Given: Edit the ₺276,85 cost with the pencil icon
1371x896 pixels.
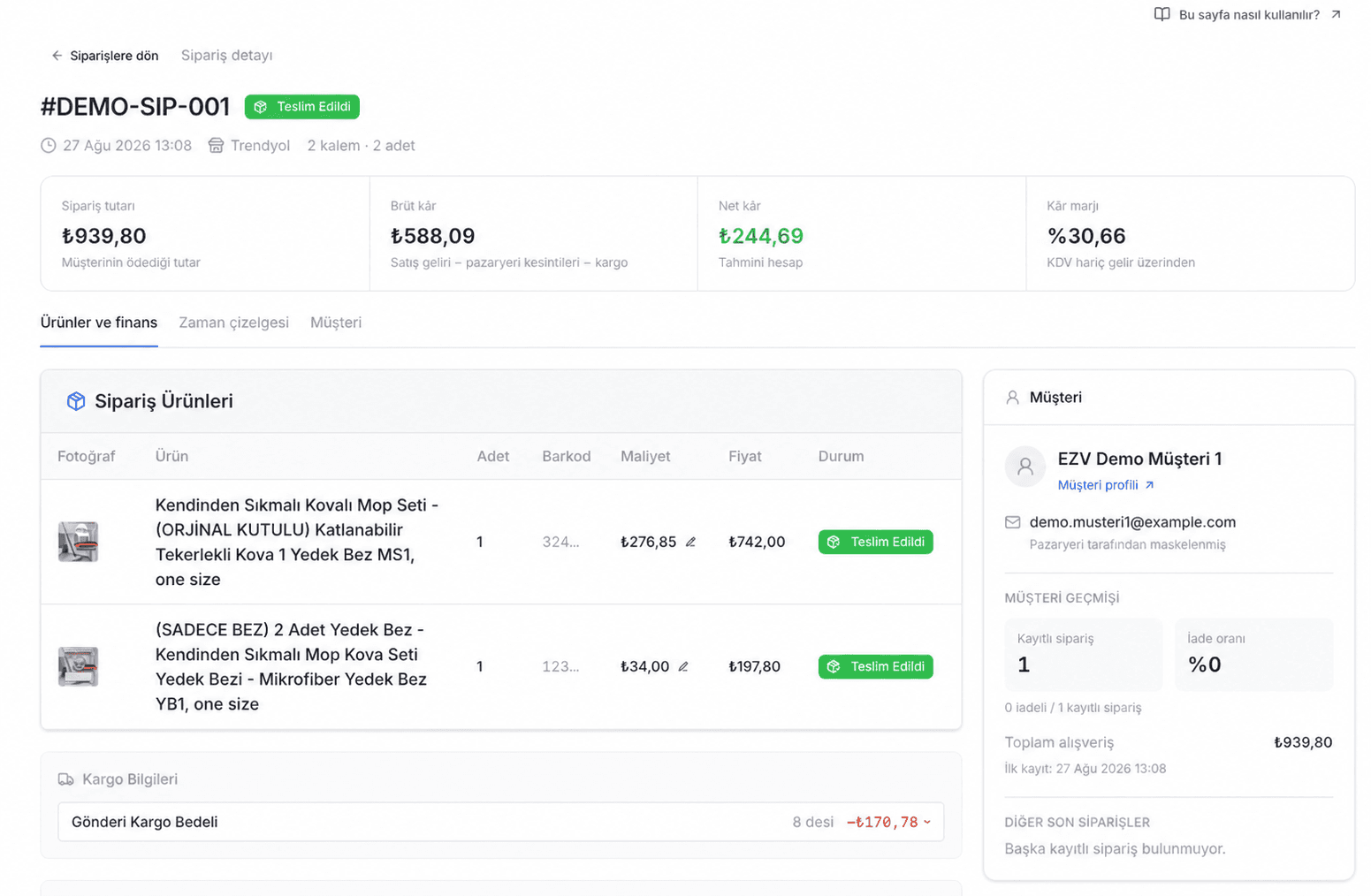Looking at the screenshot, I should tap(690, 543).
